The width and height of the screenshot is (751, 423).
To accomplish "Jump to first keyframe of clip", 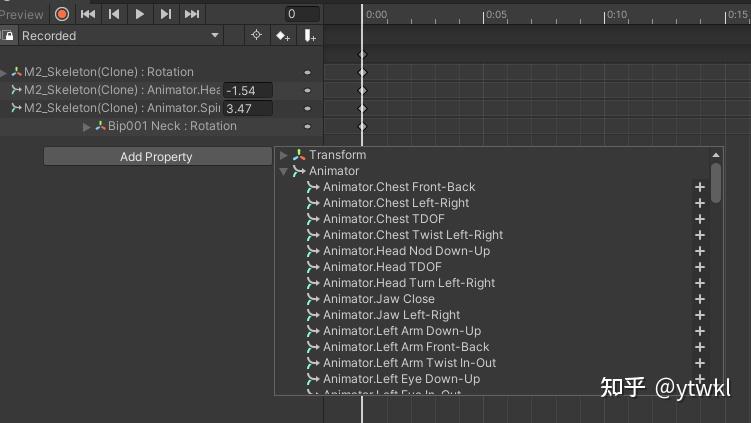I will click(88, 14).
